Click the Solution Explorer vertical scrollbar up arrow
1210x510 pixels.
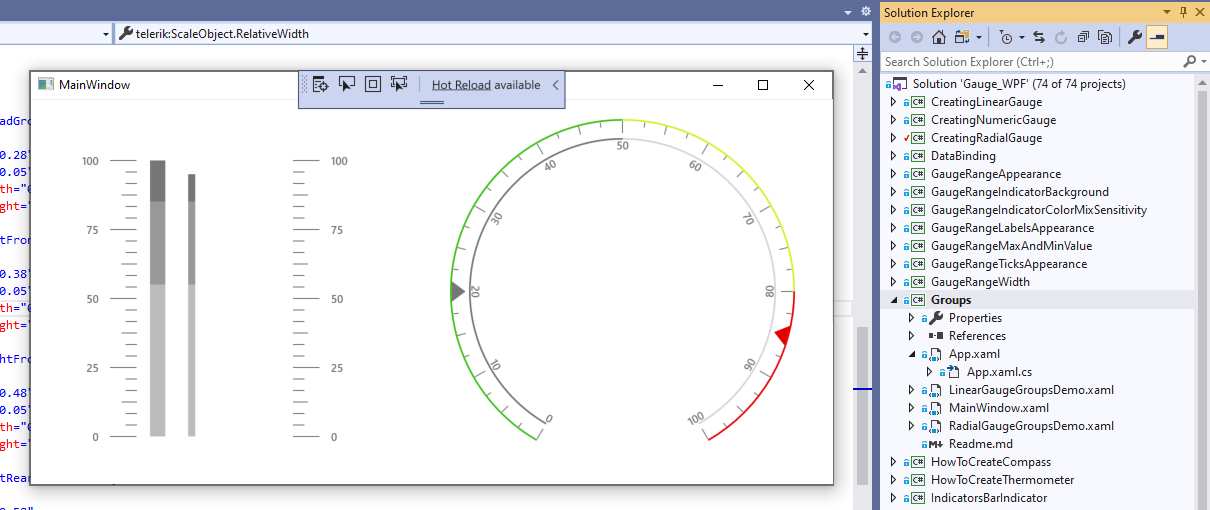click(x=1202, y=81)
